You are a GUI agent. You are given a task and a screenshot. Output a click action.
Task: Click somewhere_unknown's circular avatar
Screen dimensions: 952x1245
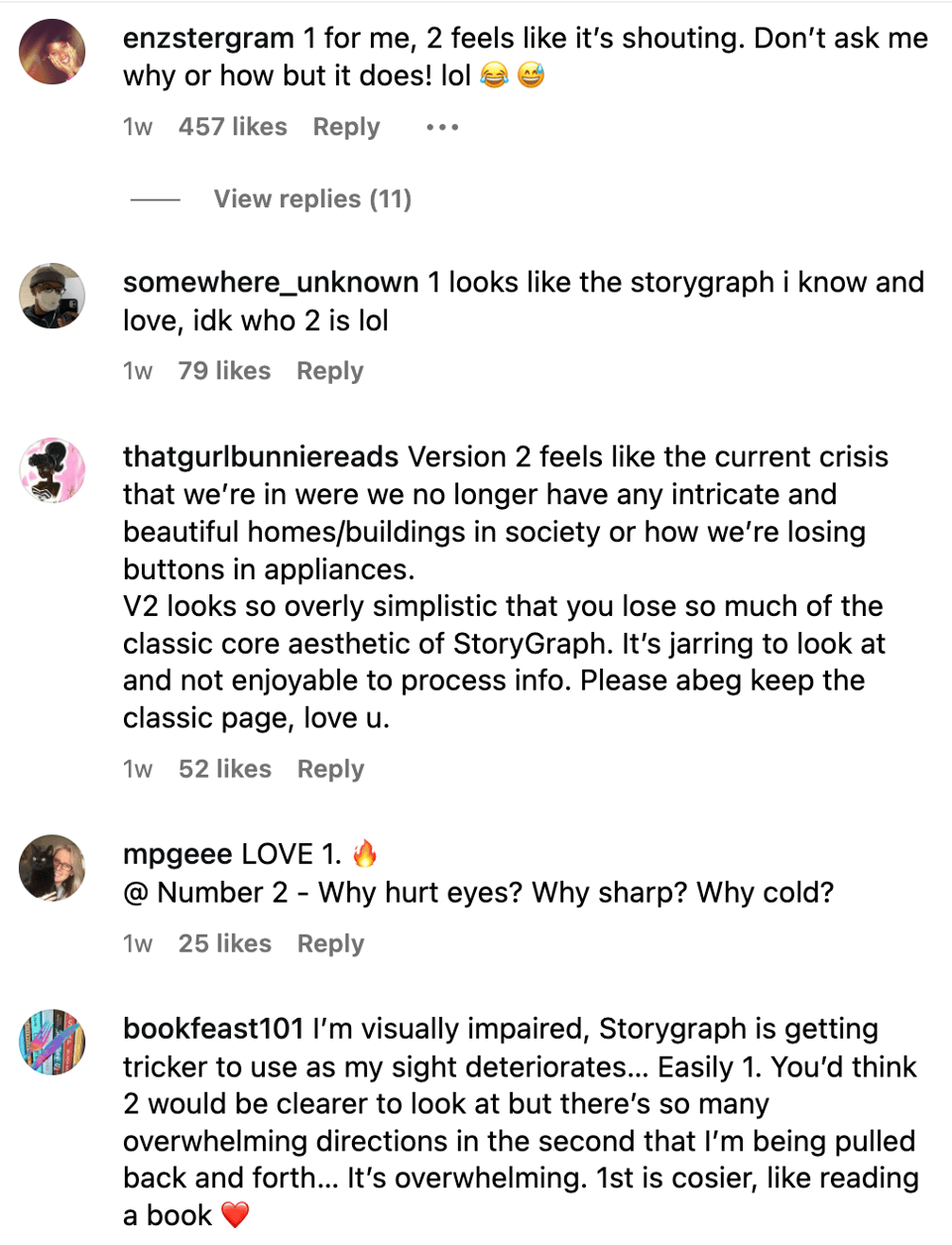pos(52,296)
